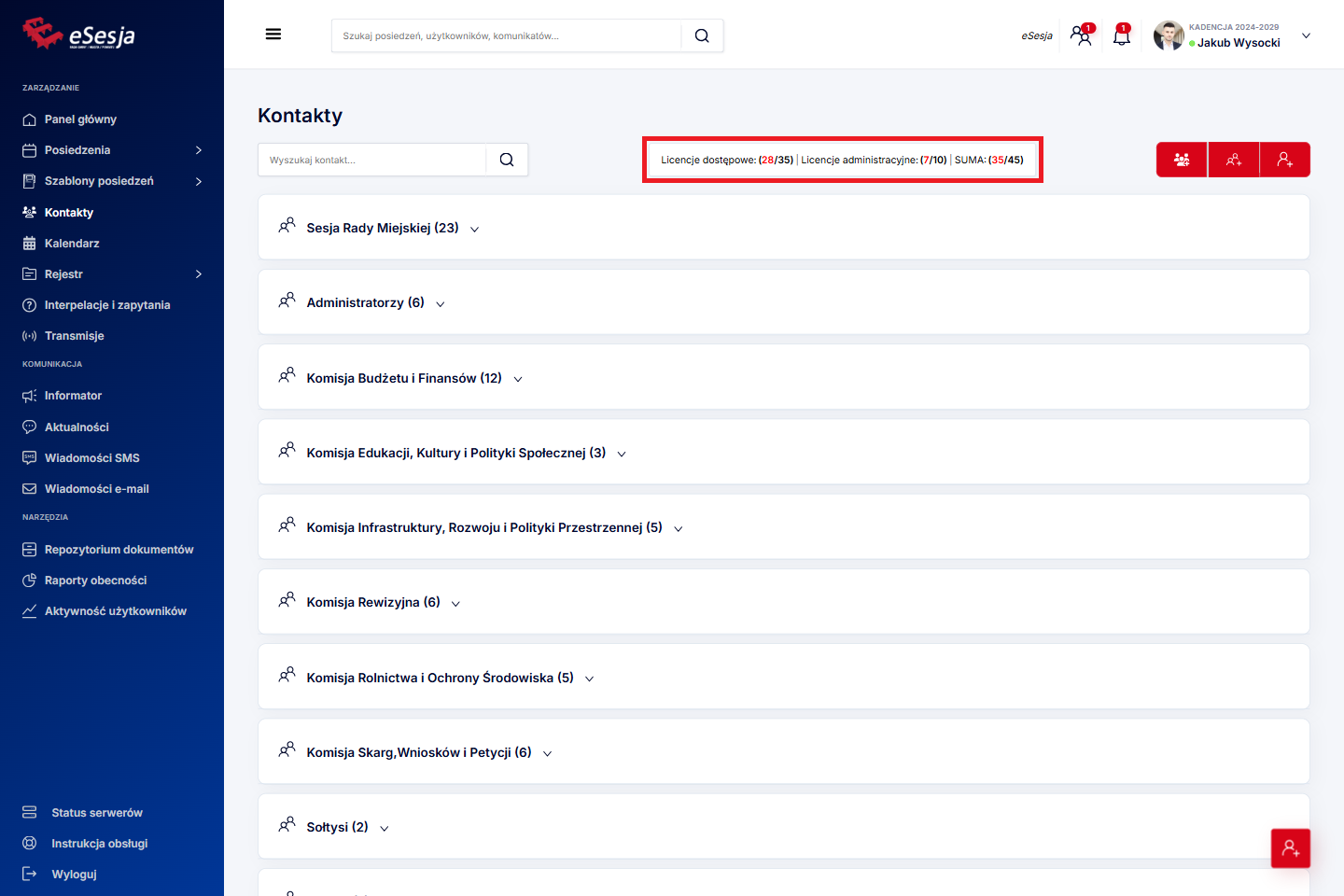Click the eSesja text link in header
This screenshot has height=896, width=1344.
coord(1037,36)
